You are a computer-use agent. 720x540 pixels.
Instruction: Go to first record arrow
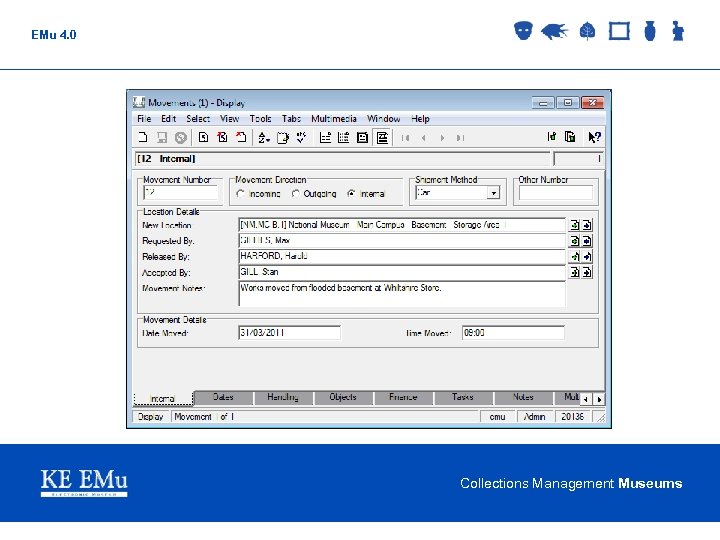405,138
